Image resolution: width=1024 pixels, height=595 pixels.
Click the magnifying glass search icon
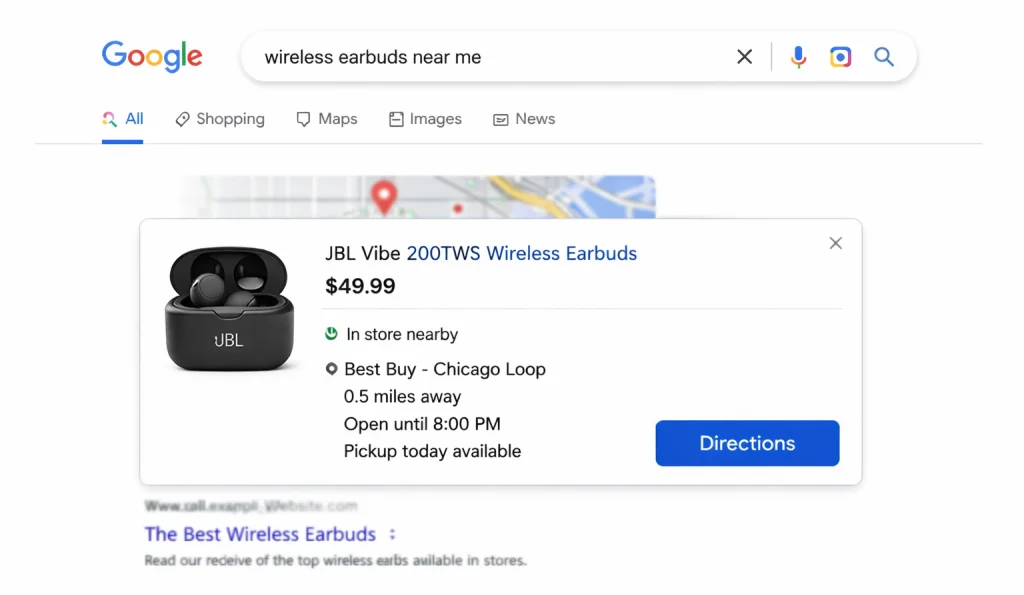point(884,57)
